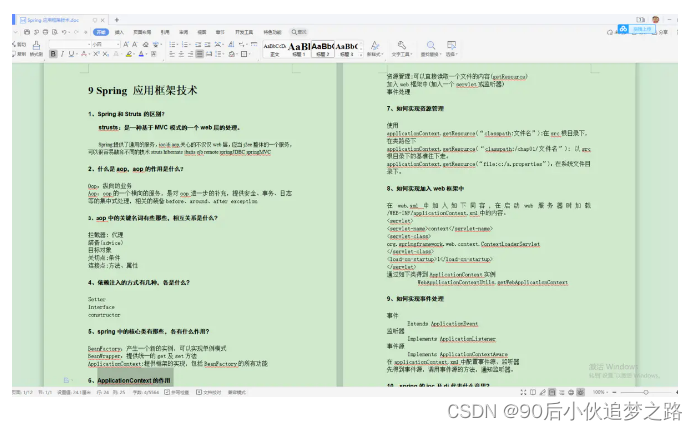Click the yellow highlight color swatch
This screenshot has width=698, height=430.
129,54
